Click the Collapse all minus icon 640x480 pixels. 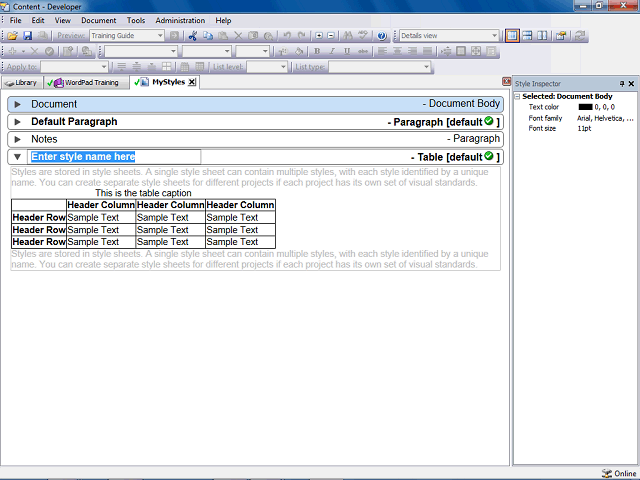click(x=331, y=36)
